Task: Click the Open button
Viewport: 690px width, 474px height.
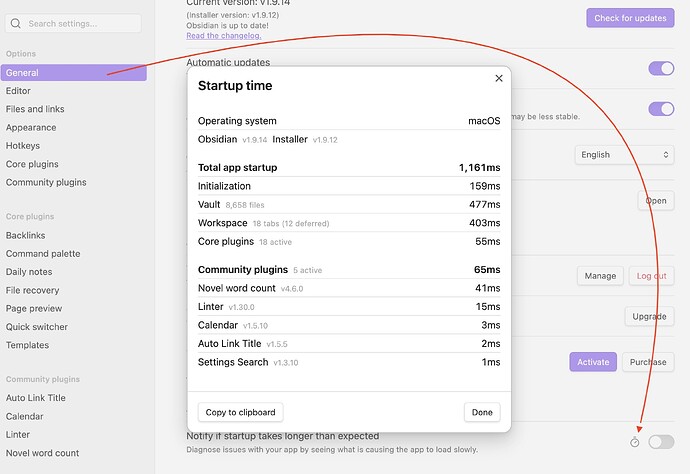Action: [x=656, y=200]
